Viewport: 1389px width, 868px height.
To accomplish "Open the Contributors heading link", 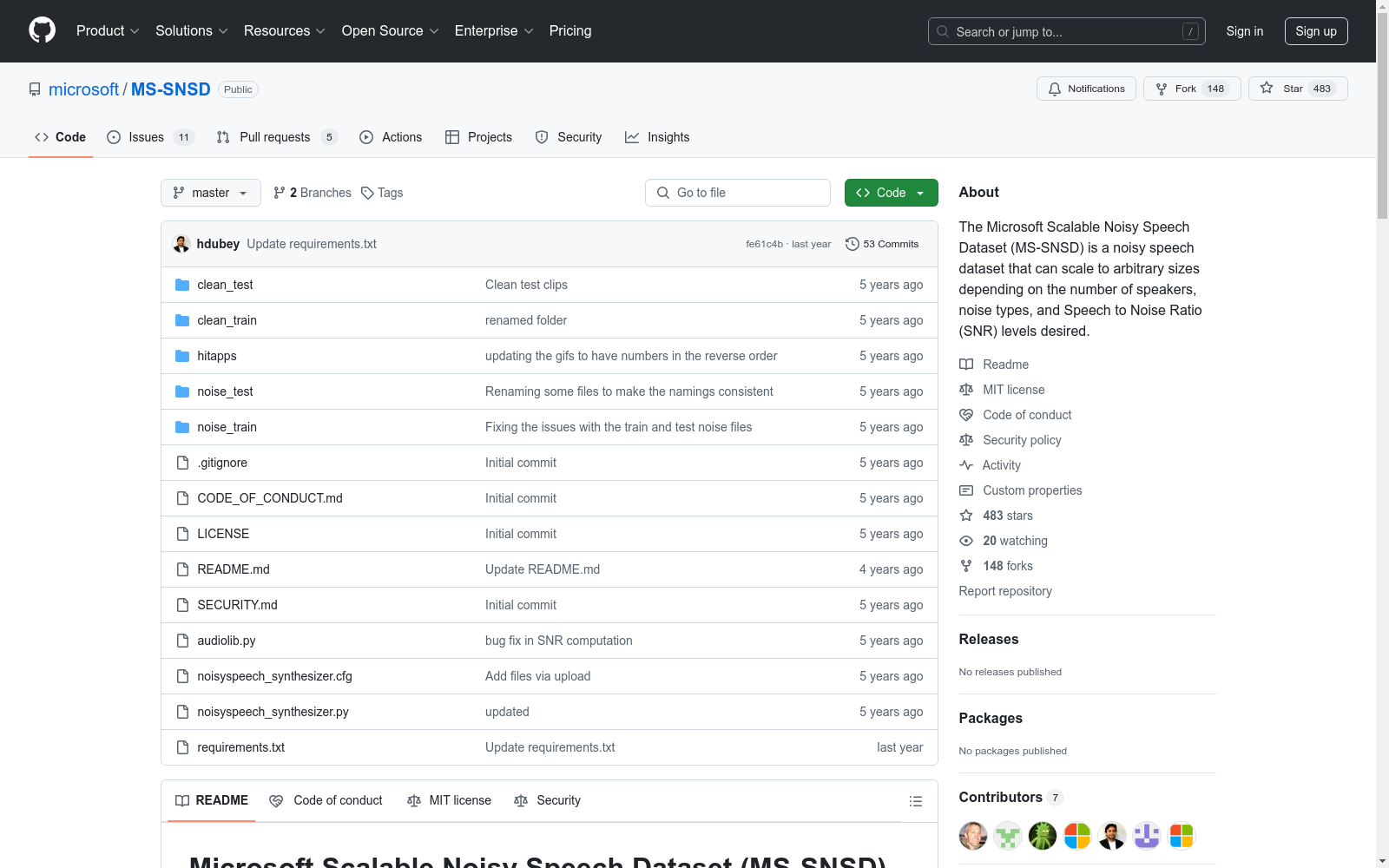I will [x=1010, y=798].
